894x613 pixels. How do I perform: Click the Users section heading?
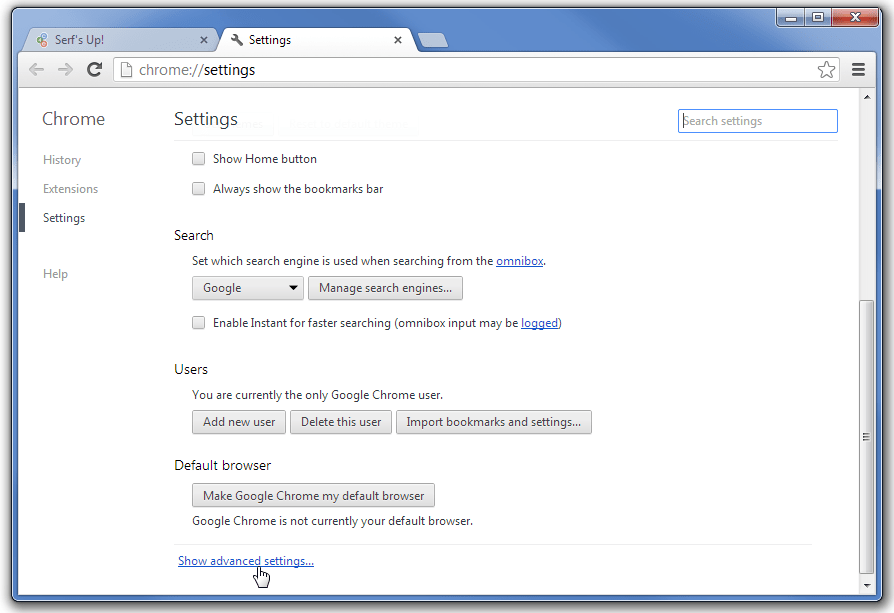pos(191,370)
